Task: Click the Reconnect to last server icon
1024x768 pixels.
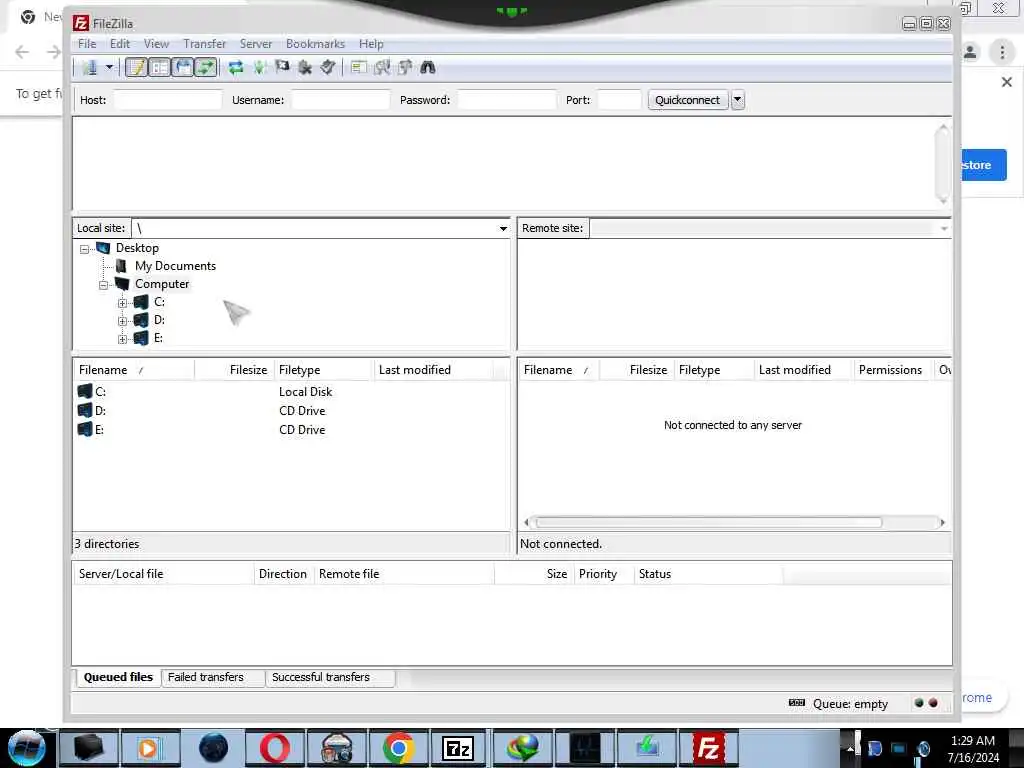Action: [328, 67]
